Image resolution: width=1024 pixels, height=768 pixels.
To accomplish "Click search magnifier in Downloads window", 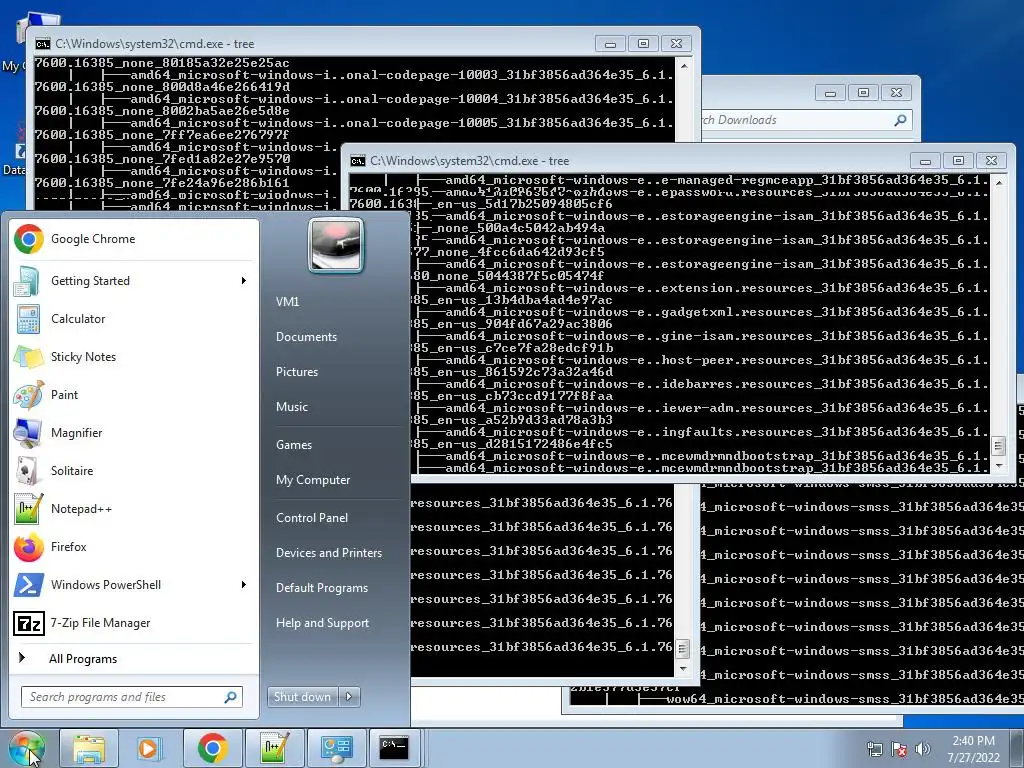I will click(x=901, y=120).
